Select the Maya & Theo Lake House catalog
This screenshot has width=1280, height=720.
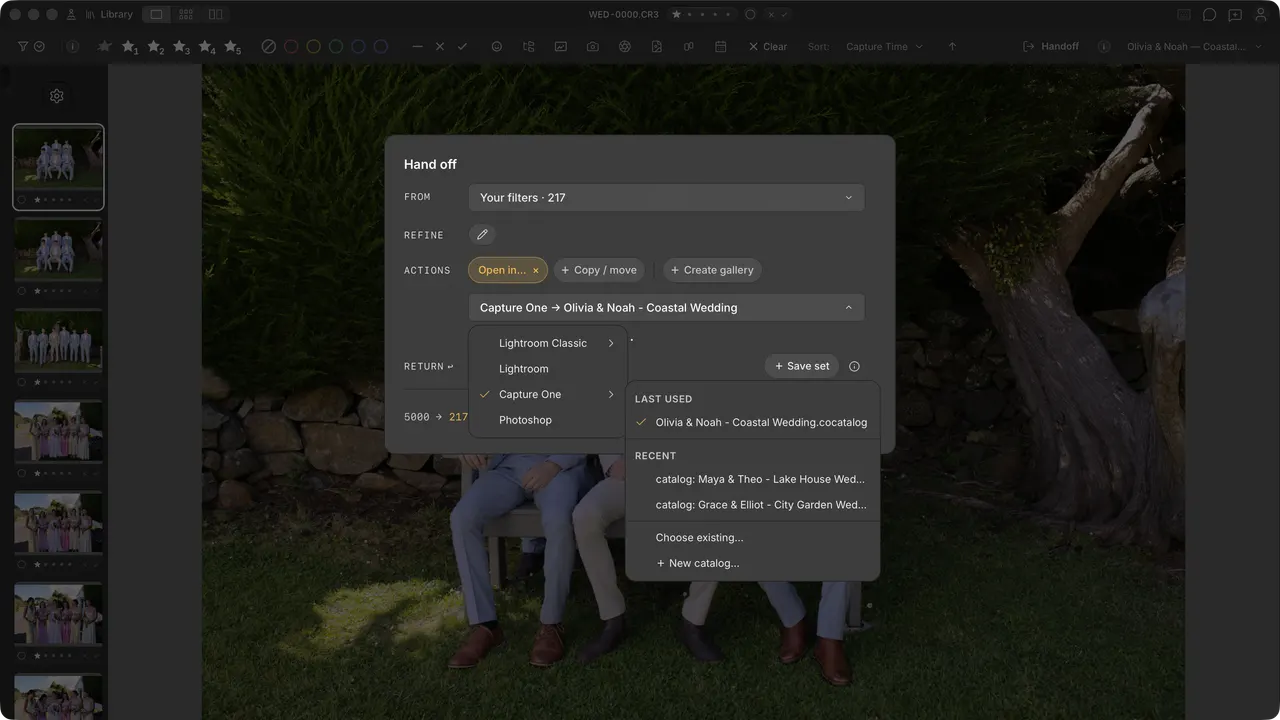point(752,479)
